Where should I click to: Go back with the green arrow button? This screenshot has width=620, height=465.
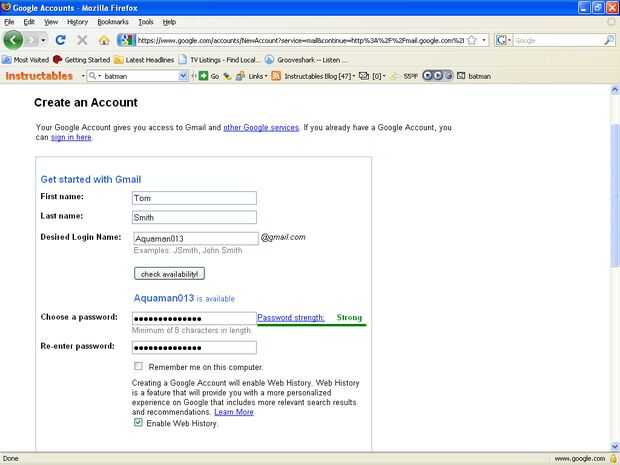pos(13,40)
